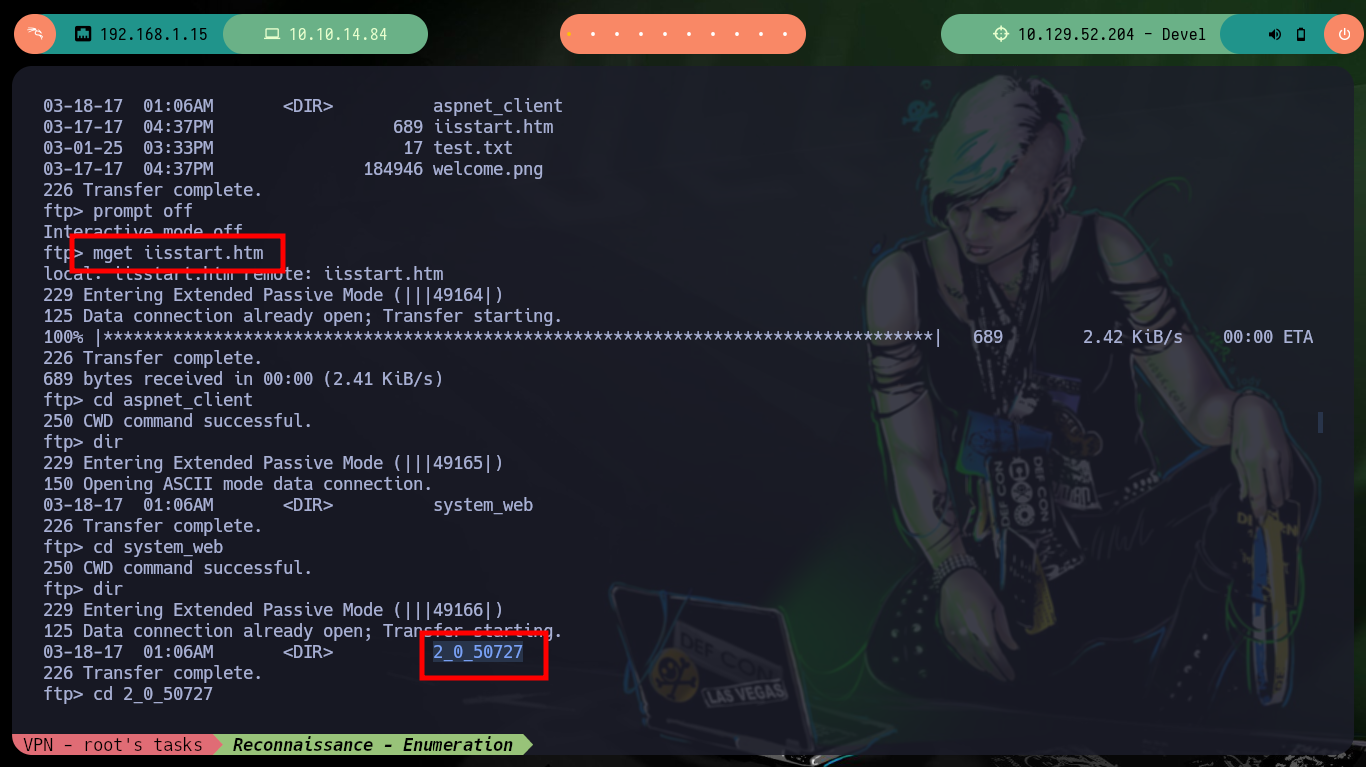Select the Reconnaissance - Enumeration tab
The image size is (1366, 767).
373,745
